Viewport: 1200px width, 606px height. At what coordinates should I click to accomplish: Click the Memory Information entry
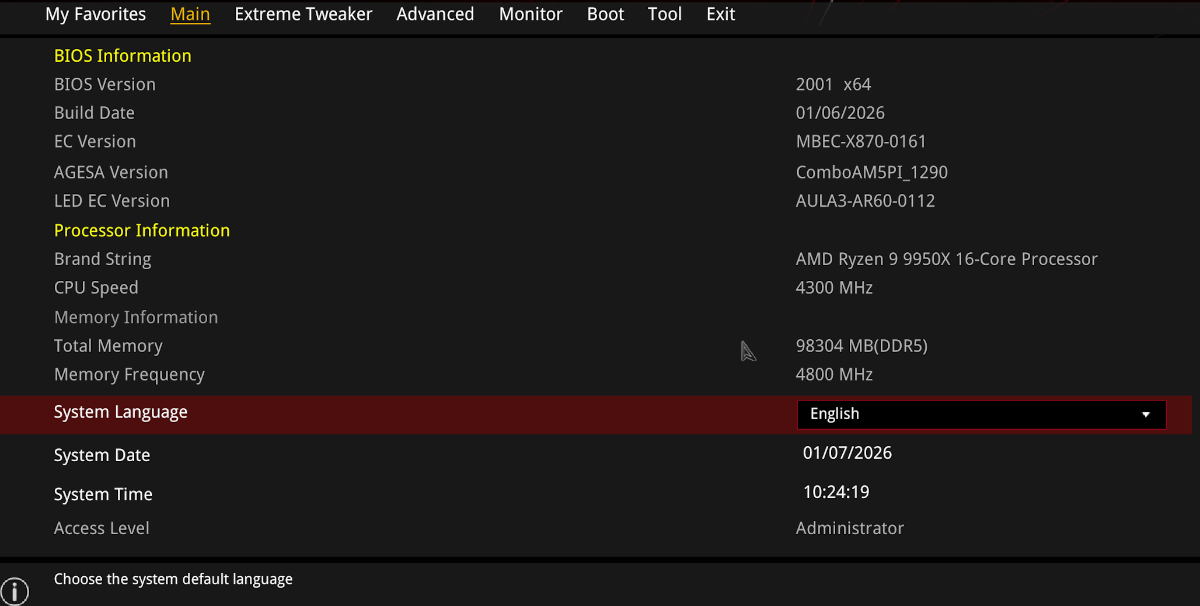click(136, 317)
